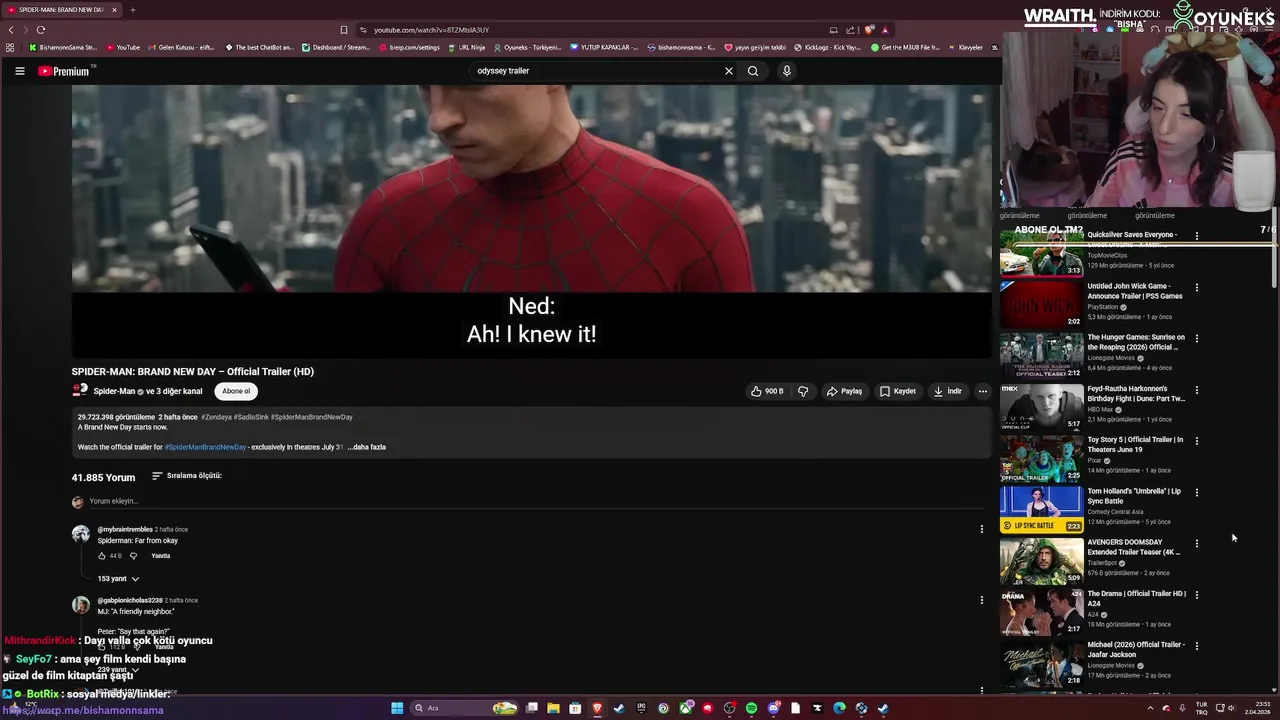Share the video with Paylaş
This screenshot has width=1280, height=720.
(x=844, y=391)
